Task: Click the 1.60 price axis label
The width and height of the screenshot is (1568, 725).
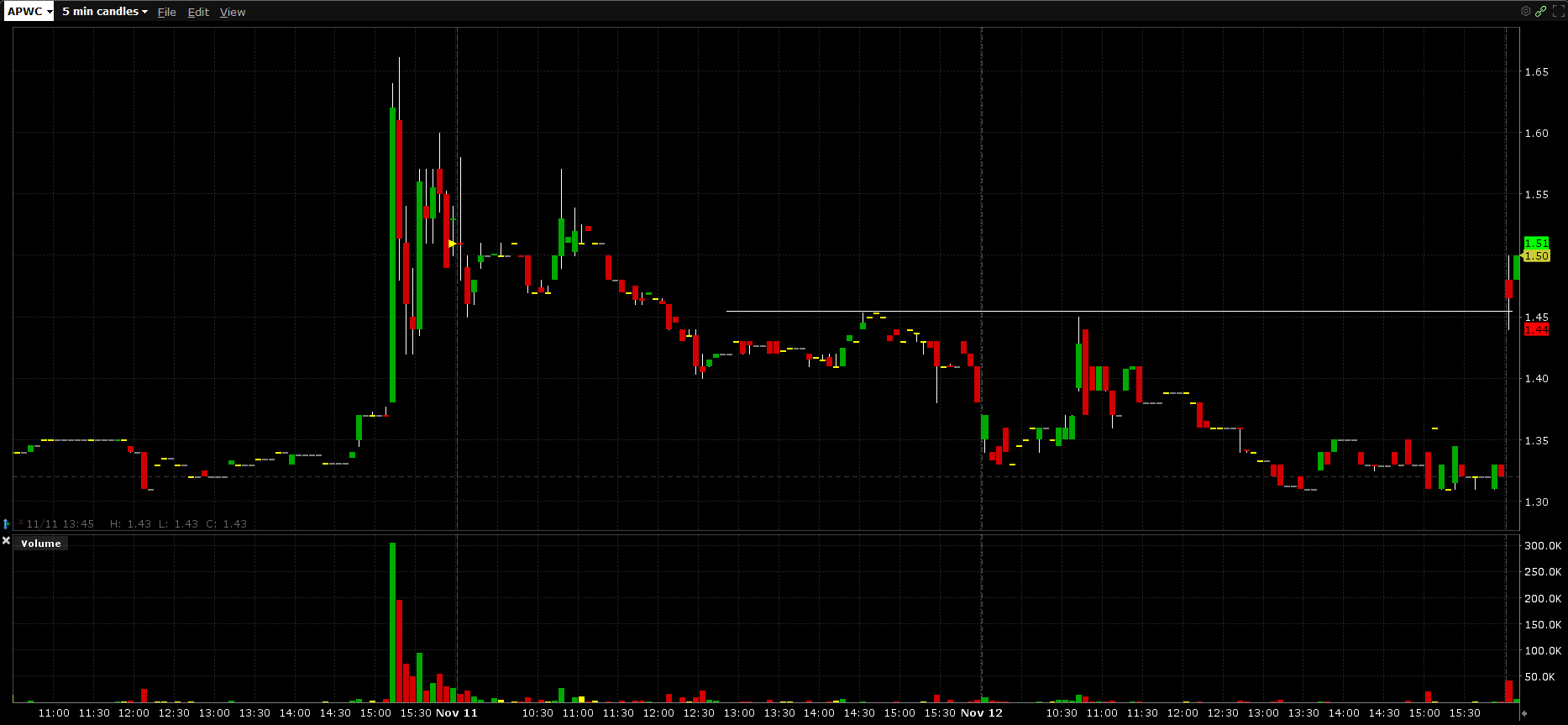Action: (x=1537, y=134)
